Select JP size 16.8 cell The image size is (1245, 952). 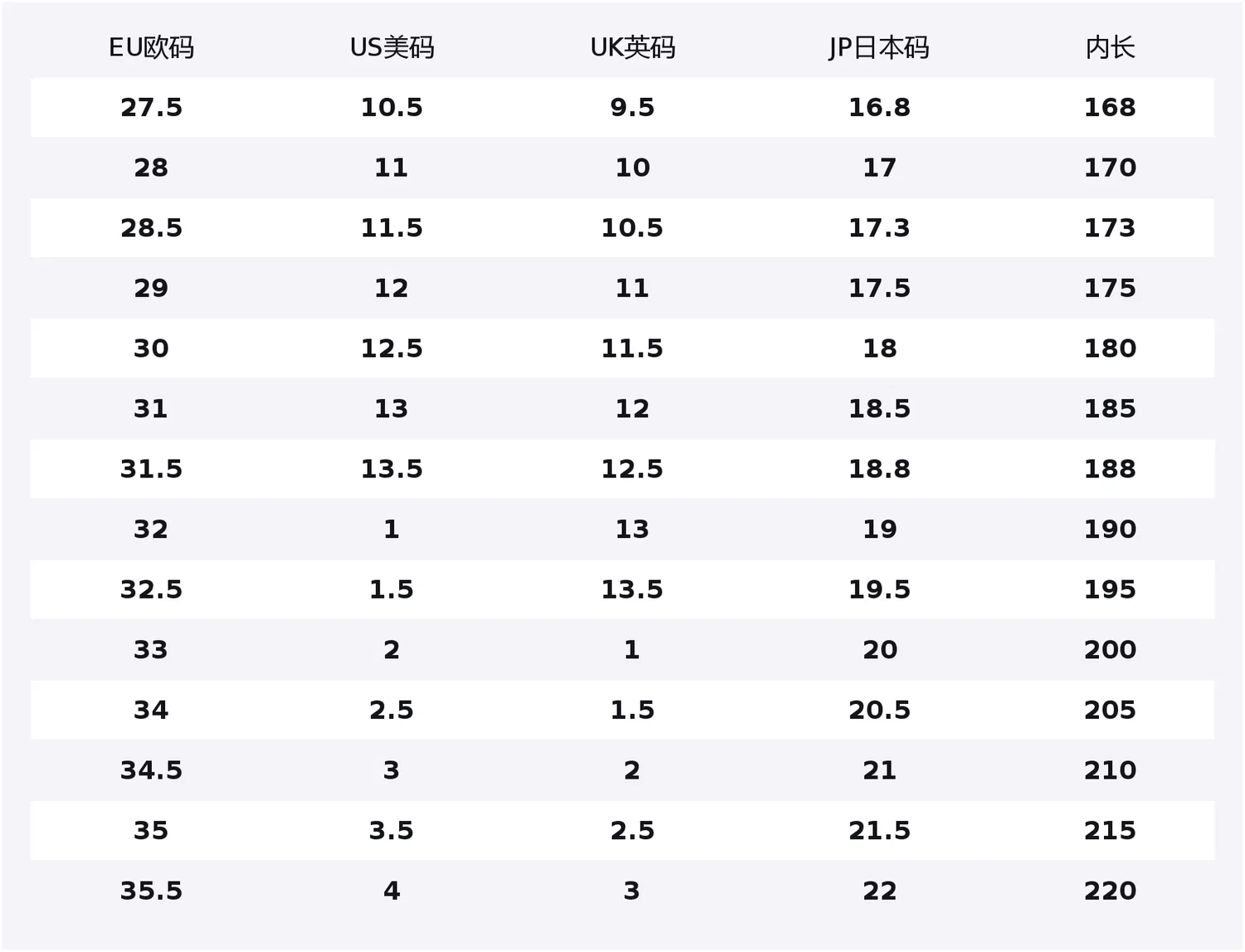[879, 107]
